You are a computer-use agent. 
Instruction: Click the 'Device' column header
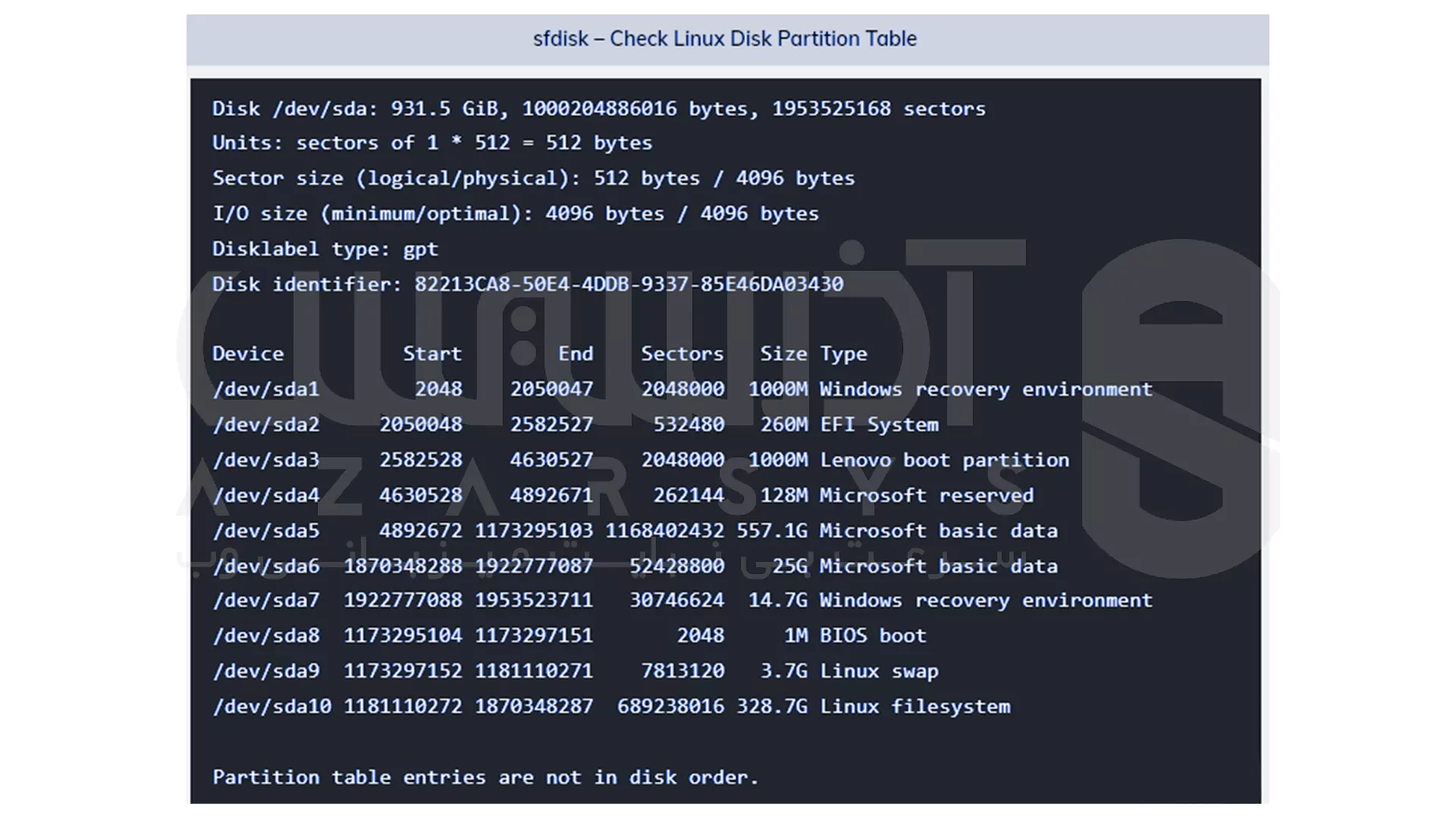coord(248,354)
